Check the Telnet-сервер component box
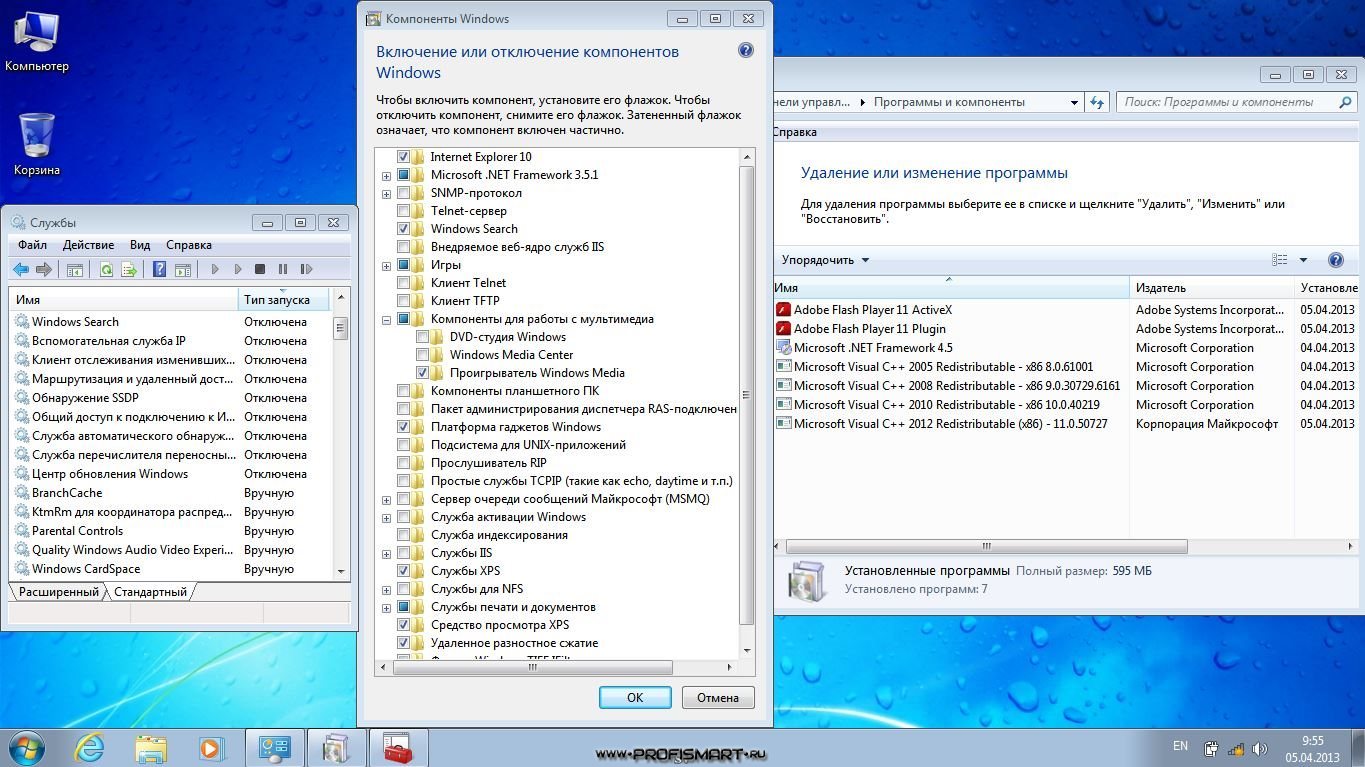Screen dimensions: 1365x767 coord(404,211)
